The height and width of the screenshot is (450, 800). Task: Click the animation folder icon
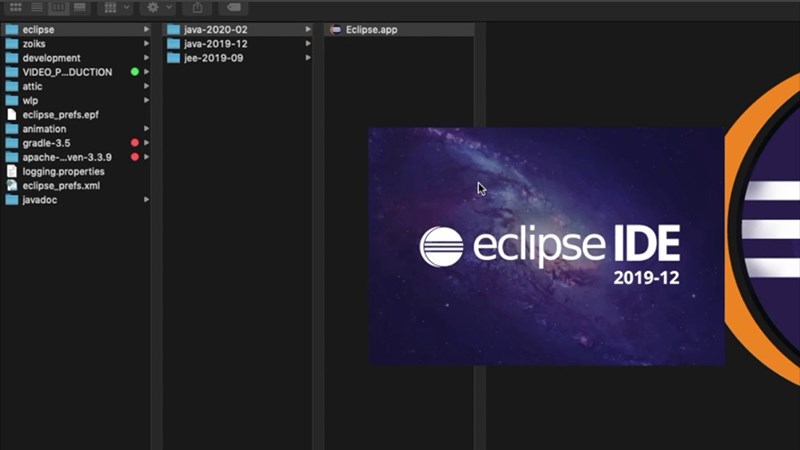(12, 129)
